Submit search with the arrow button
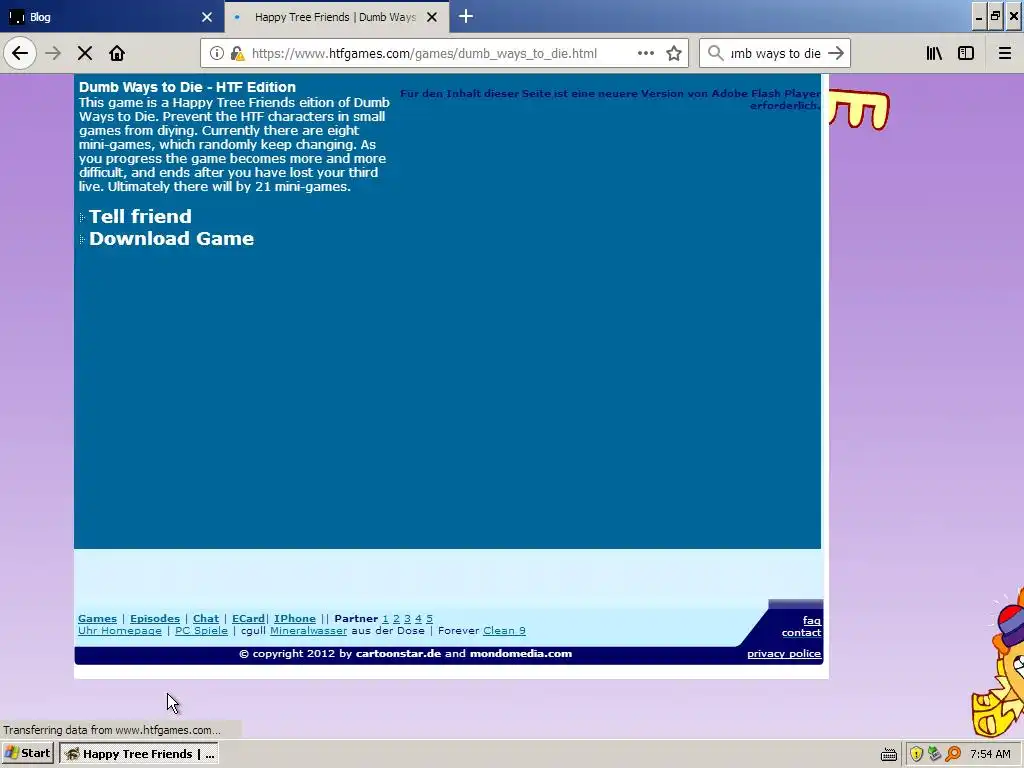 pos(836,53)
